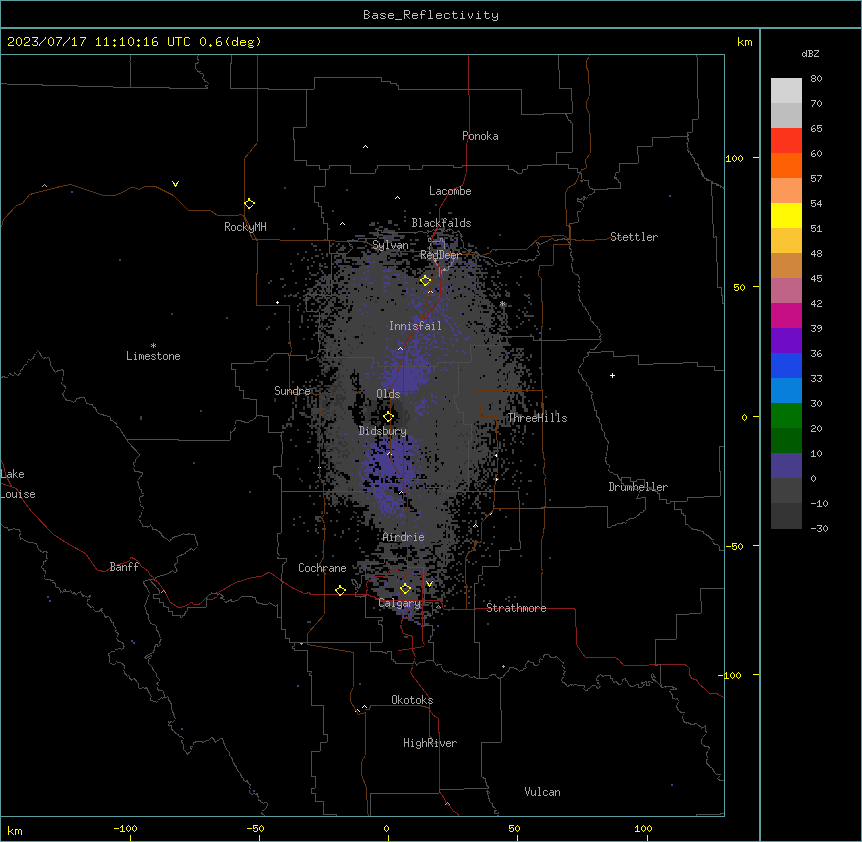Screen dimensions: 862x842
Task: Click the Drumheller label
Action: 638,487
